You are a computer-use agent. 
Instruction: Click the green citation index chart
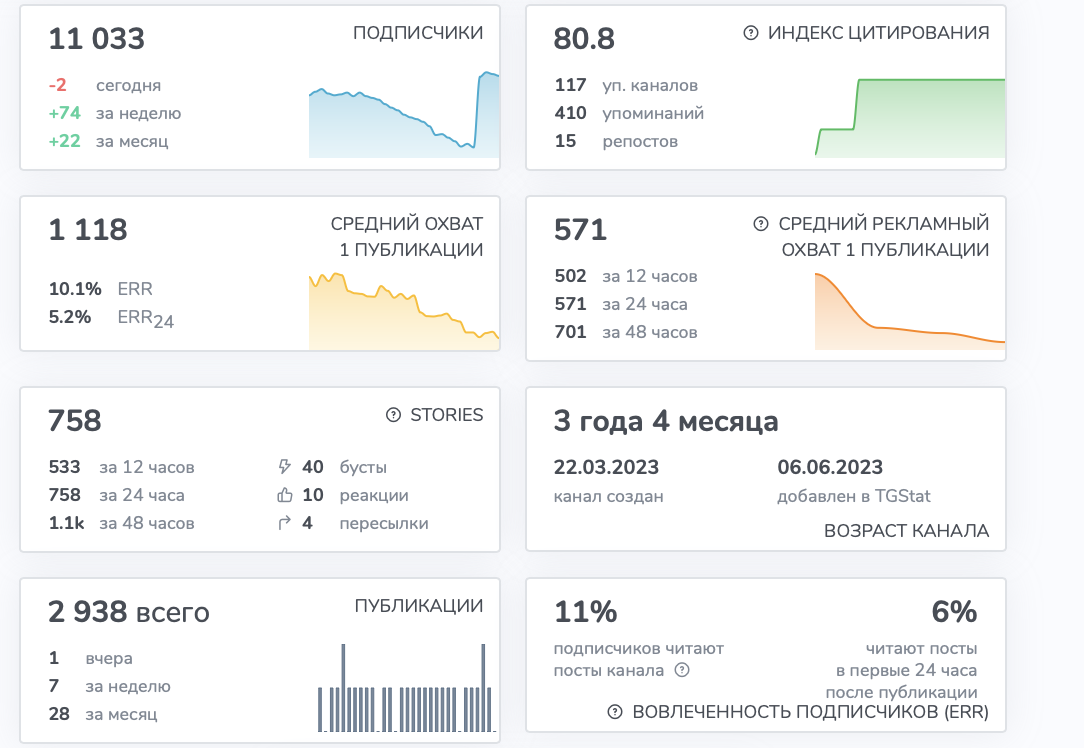click(910, 118)
